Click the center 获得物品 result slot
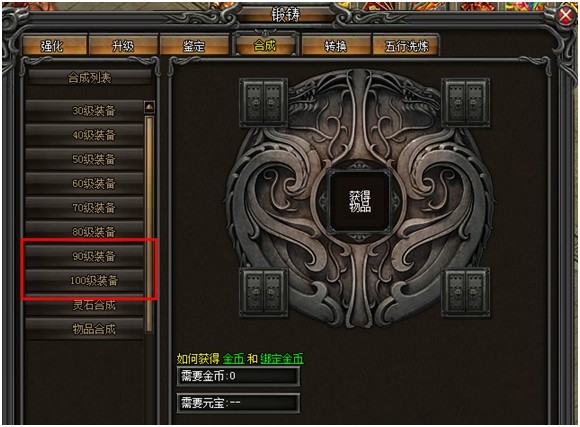580x427 pixels. coord(360,202)
